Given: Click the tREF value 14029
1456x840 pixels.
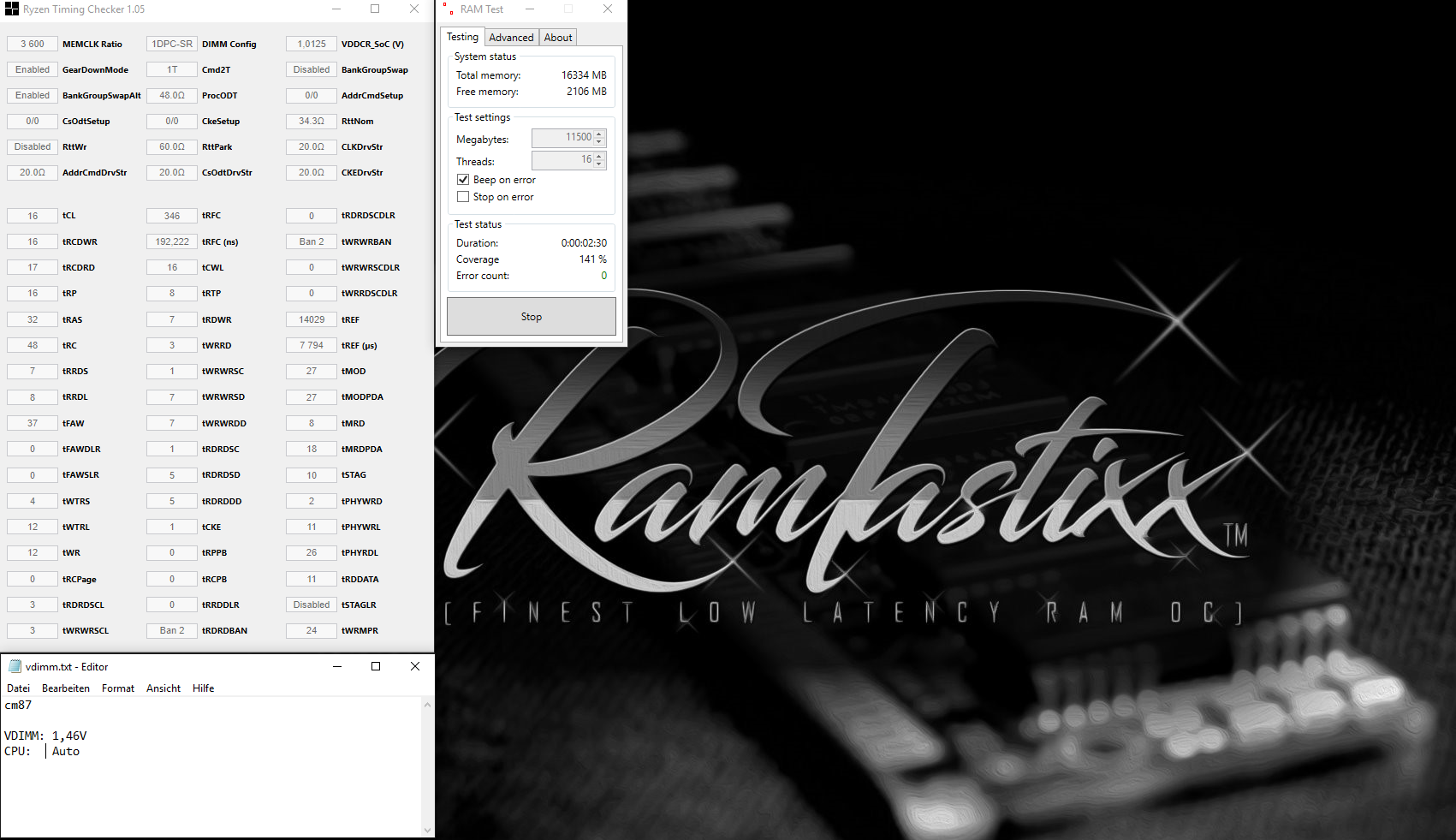Looking at the screenshot, I should pyautogui.click(x=312, y=319).
